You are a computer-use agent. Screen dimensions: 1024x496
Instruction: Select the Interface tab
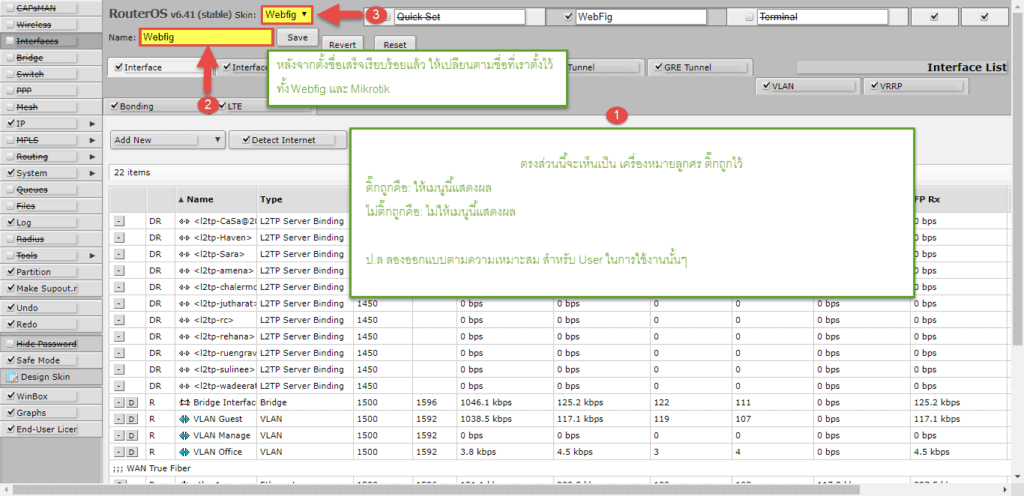pos(161,67)
